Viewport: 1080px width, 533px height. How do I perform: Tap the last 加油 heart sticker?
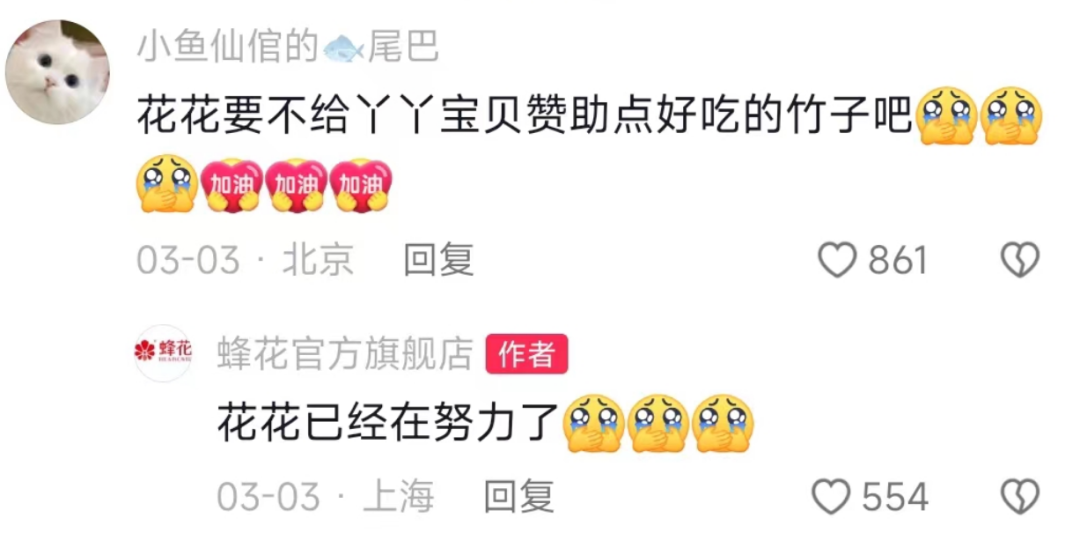click(361, 185)
